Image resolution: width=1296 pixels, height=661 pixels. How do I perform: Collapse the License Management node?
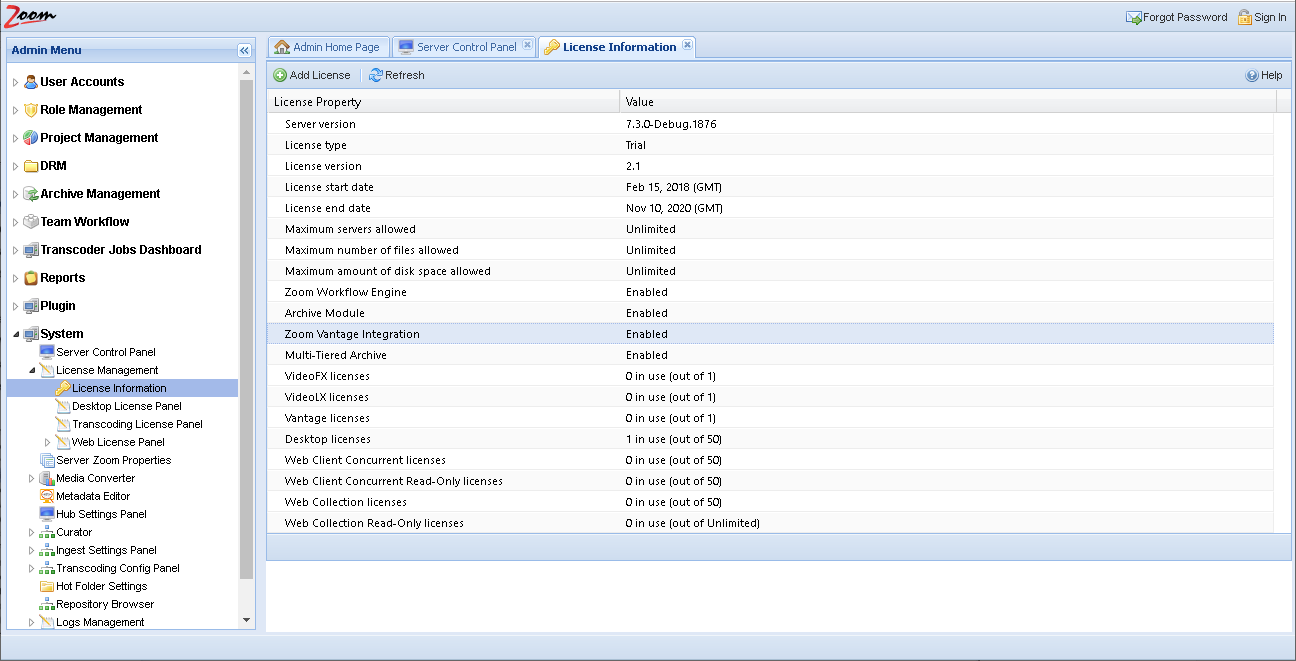(x=31, y=370)
